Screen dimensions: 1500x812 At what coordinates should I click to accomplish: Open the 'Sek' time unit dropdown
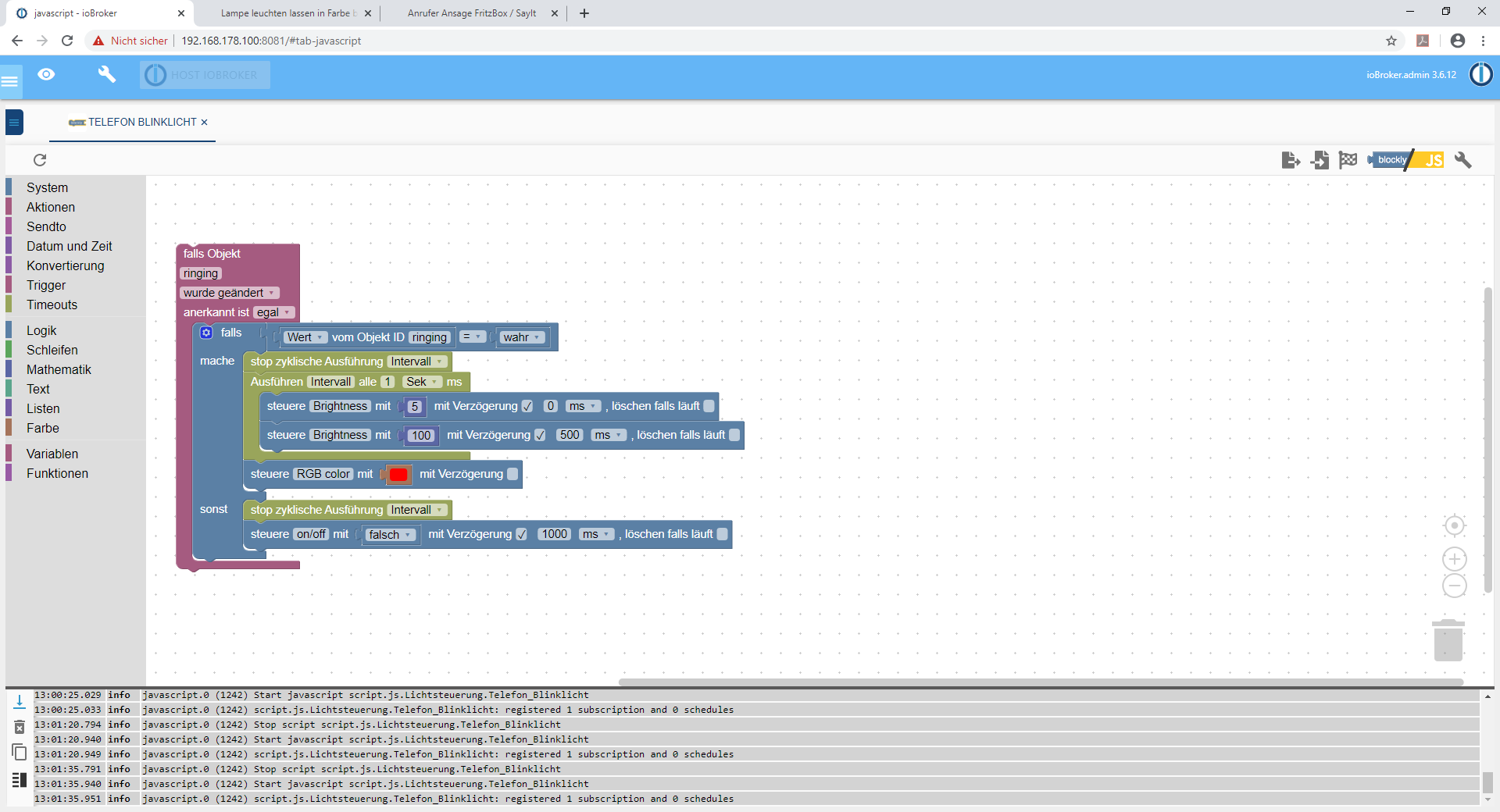(423, 382)
